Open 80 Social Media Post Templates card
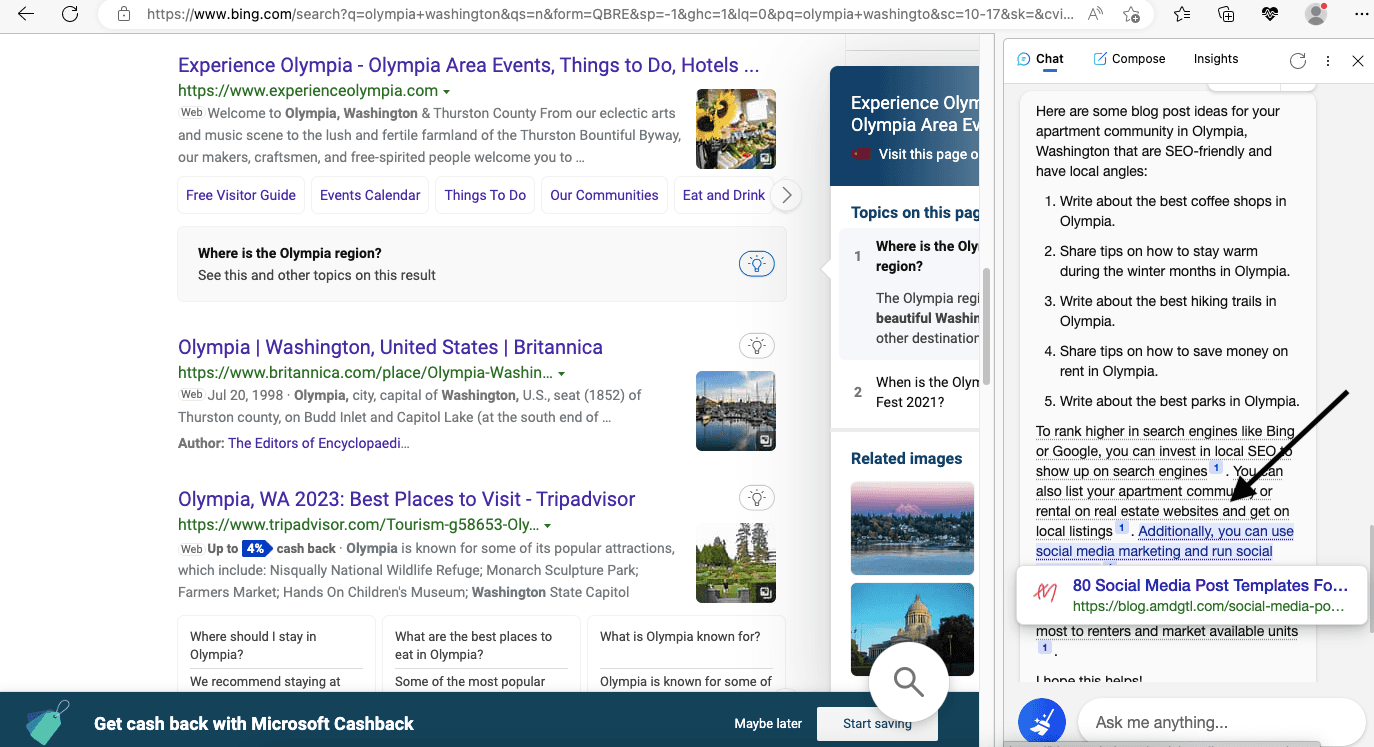 pyautogui.click(x=1192, y=595)
